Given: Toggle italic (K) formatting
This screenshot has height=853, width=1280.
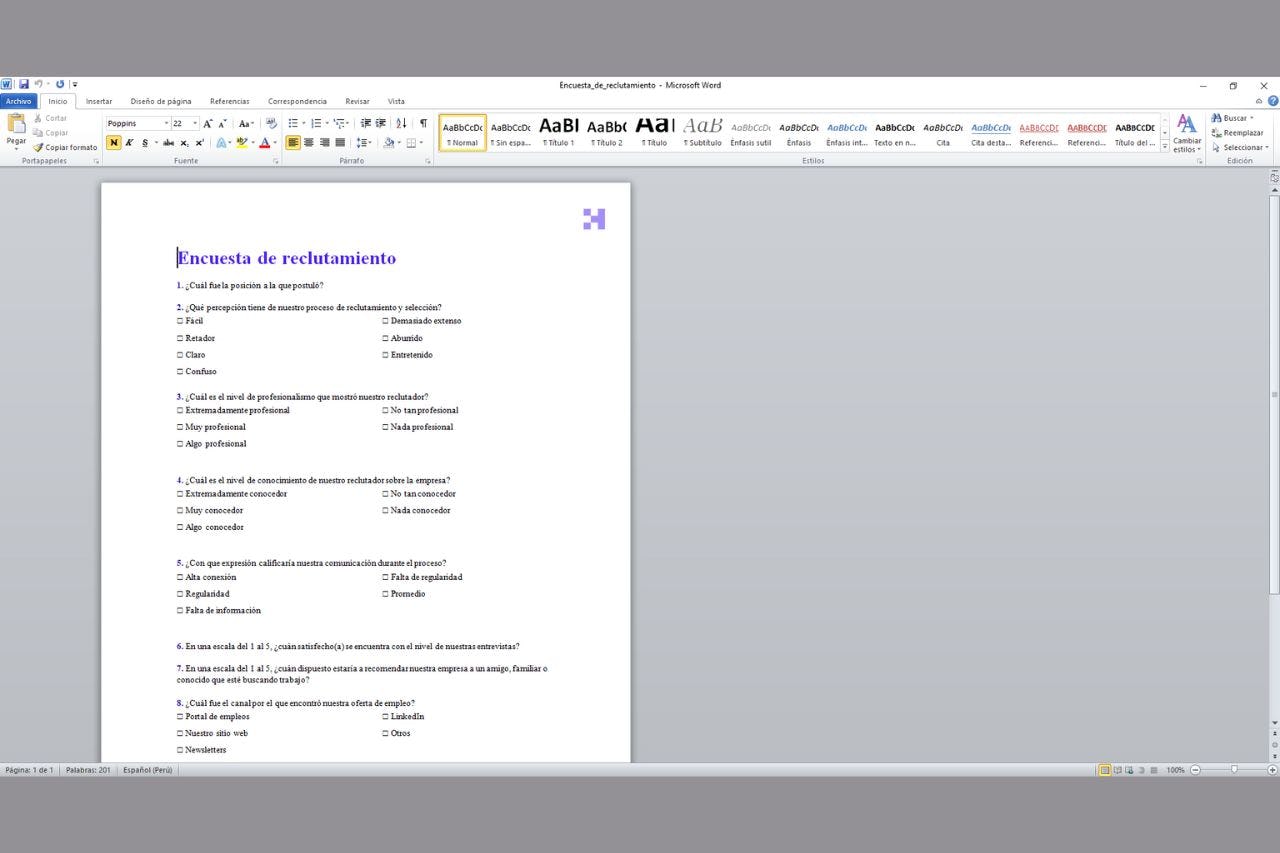Looking at the screenshot, I should pyautogui.click(x=129, y=143).
